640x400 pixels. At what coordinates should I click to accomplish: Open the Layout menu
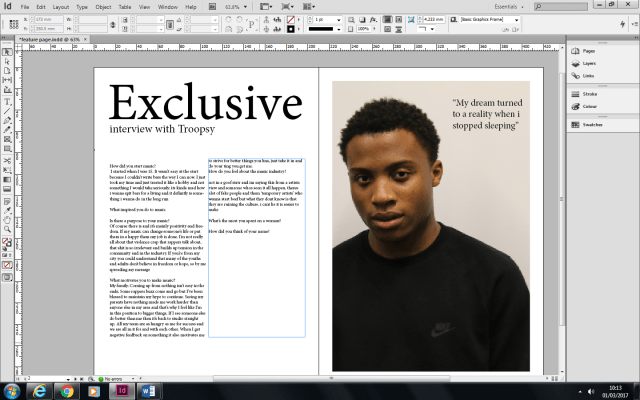coord(60,7)
